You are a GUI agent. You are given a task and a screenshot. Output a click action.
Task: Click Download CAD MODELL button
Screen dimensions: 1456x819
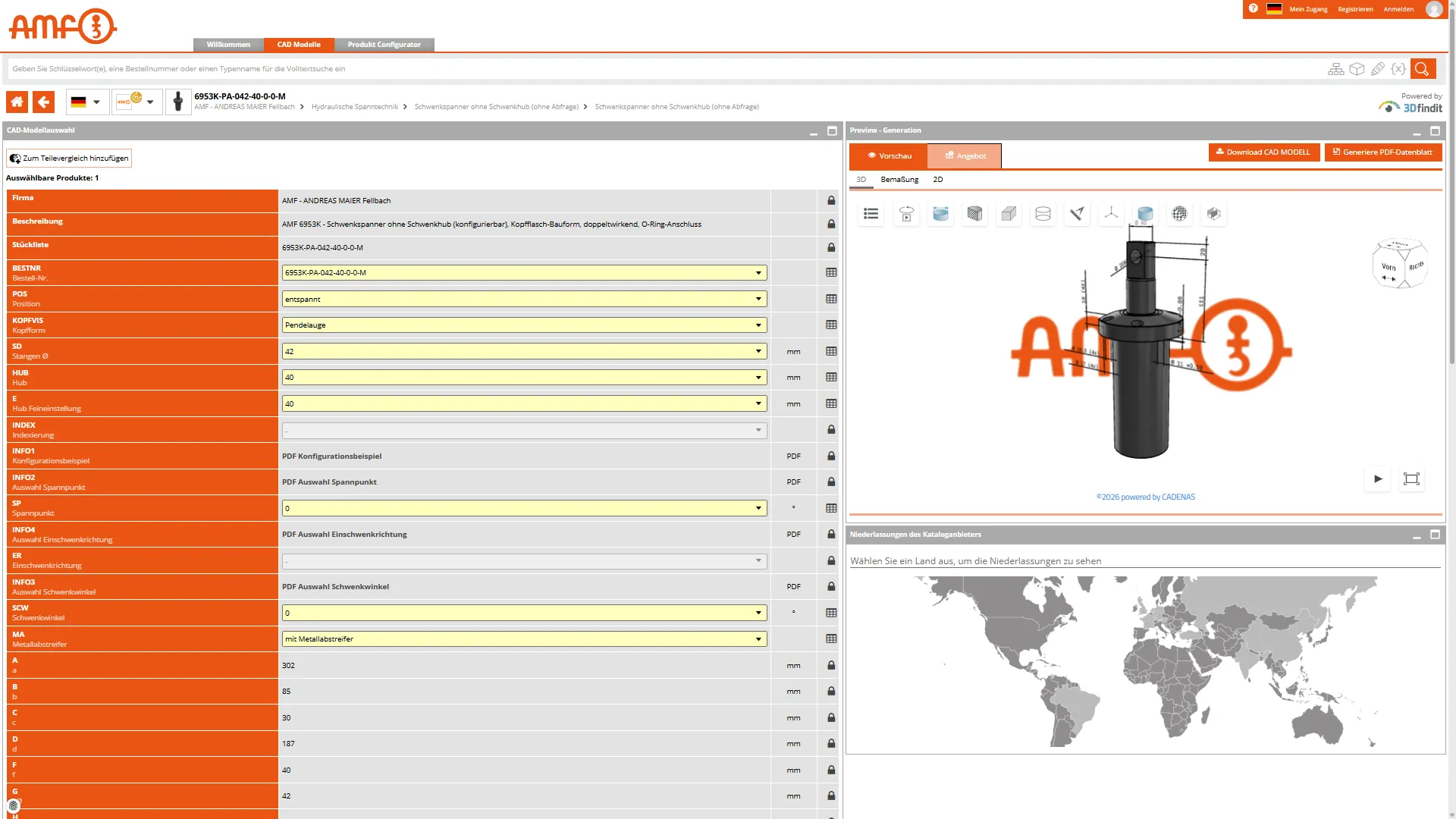pos(1264,152)
